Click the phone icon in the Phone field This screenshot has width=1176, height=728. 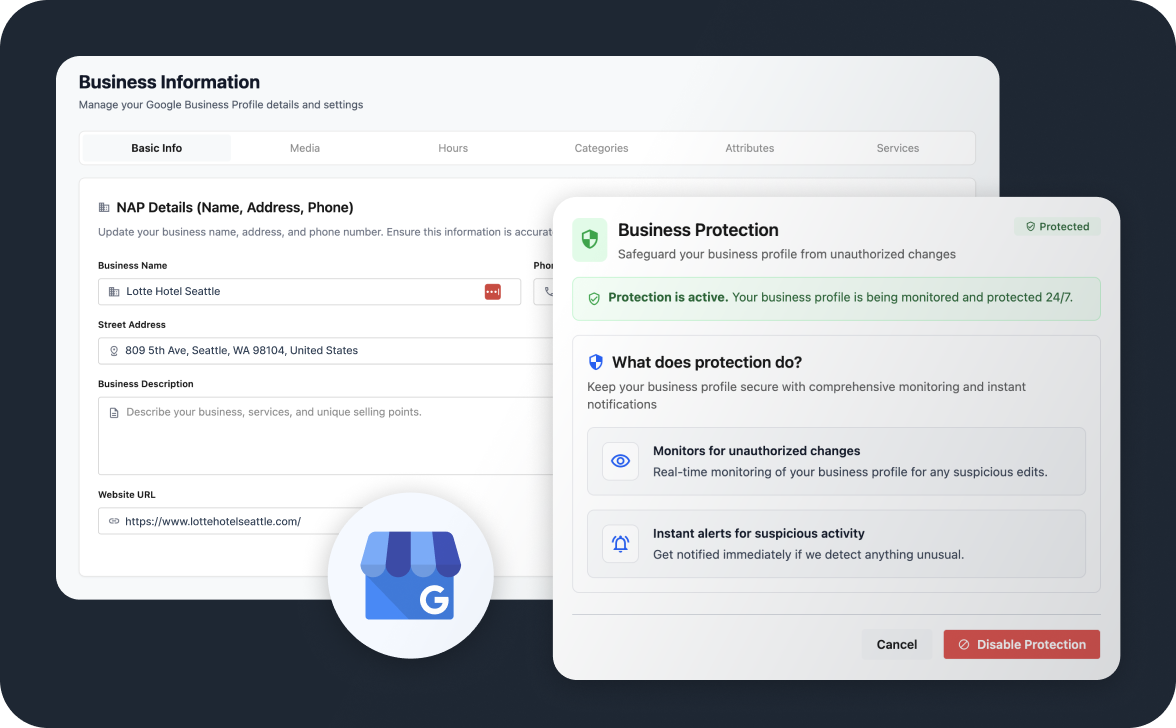(547, 291)
